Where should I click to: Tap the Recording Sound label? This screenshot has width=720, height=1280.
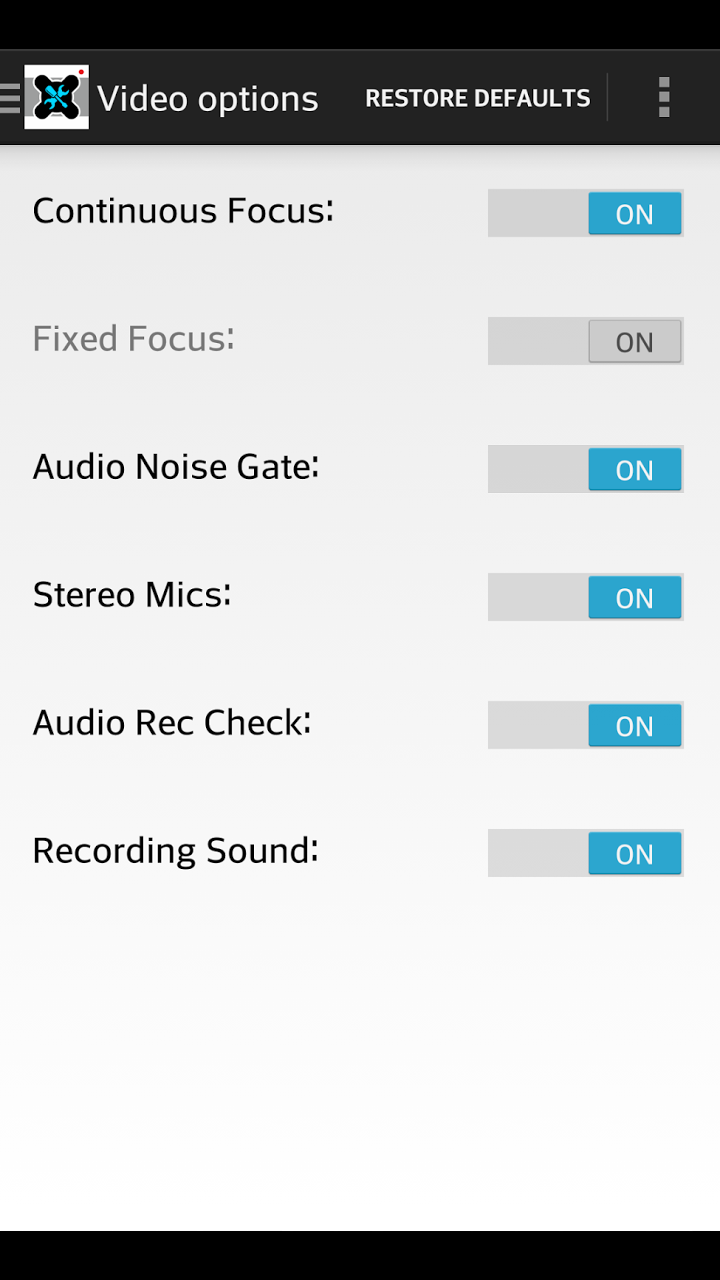click(176, 851)
